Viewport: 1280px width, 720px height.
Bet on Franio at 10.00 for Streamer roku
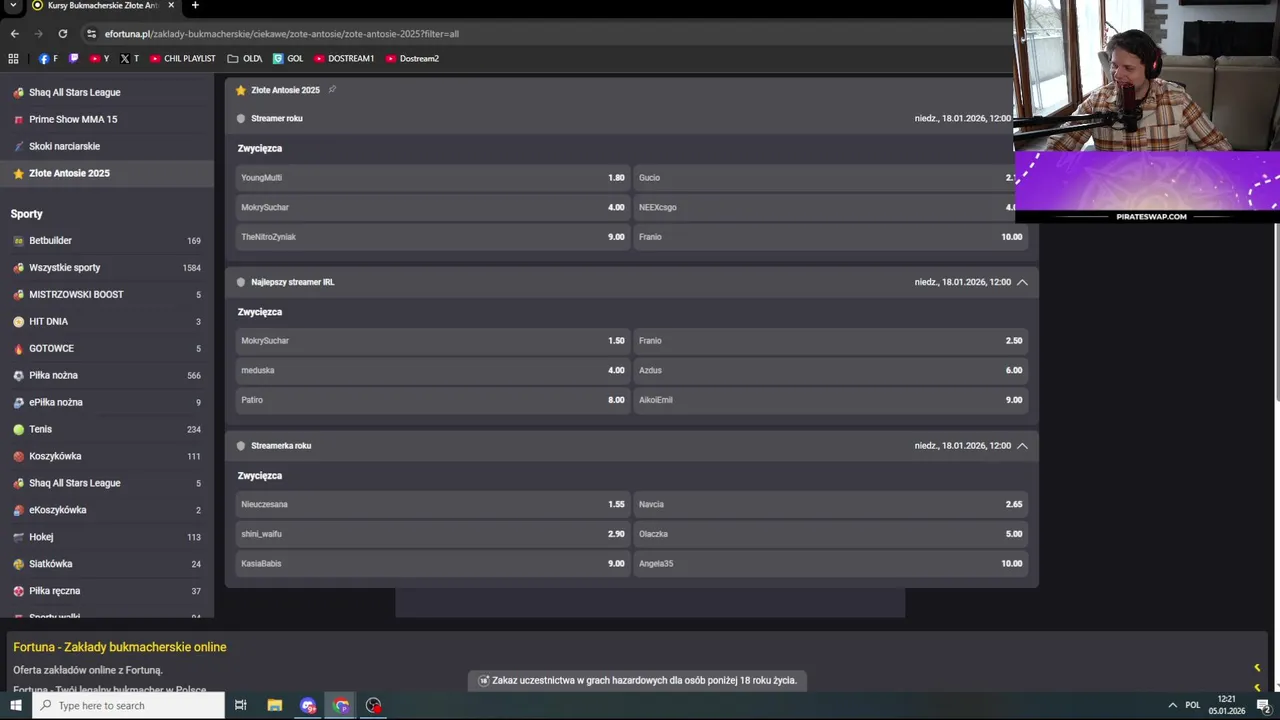point(831,237)
